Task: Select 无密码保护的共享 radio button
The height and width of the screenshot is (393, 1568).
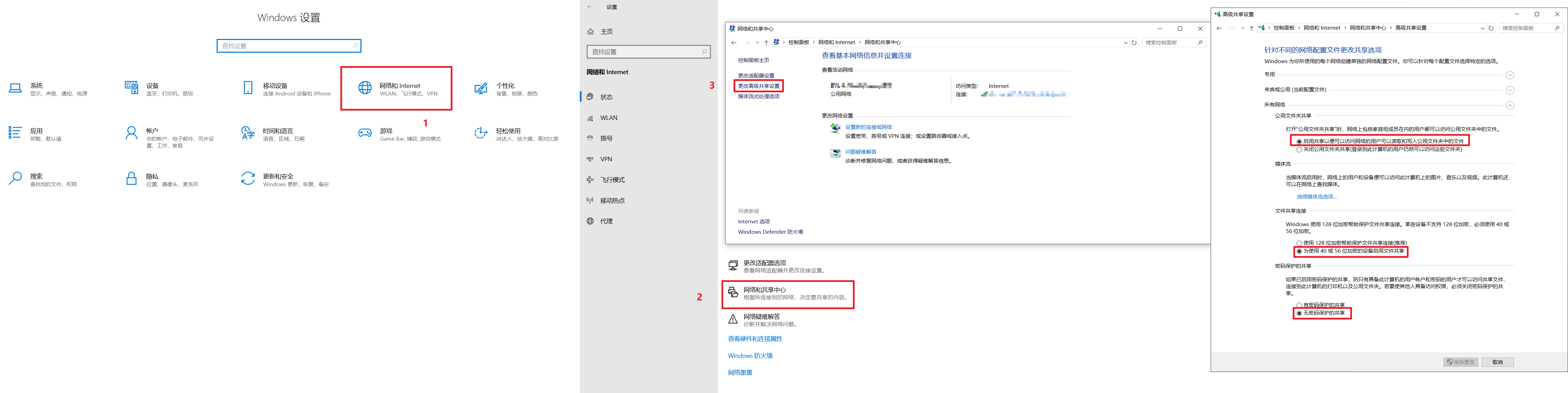Action: point(1299,313)
